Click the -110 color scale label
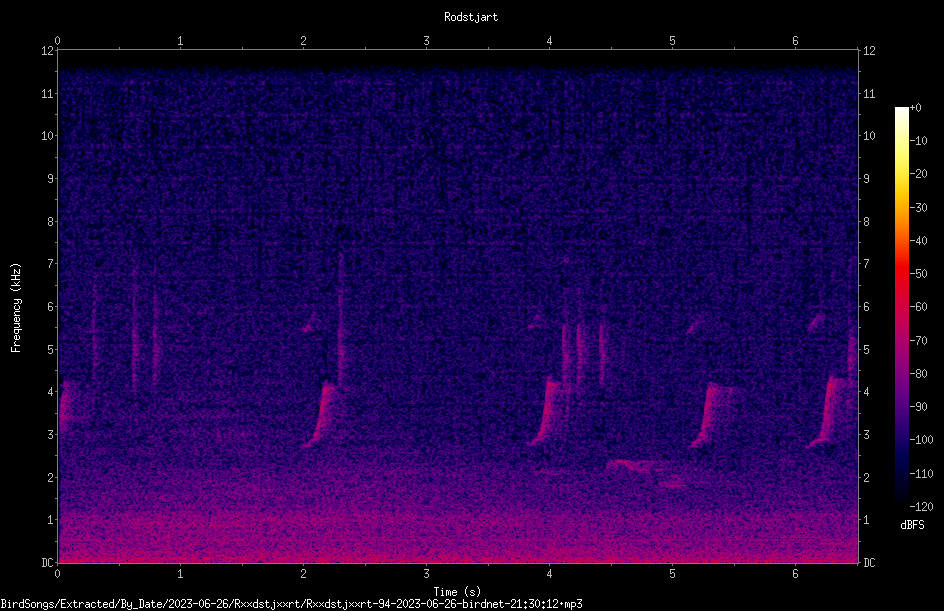The image size is (944, 611). (921, 474)
